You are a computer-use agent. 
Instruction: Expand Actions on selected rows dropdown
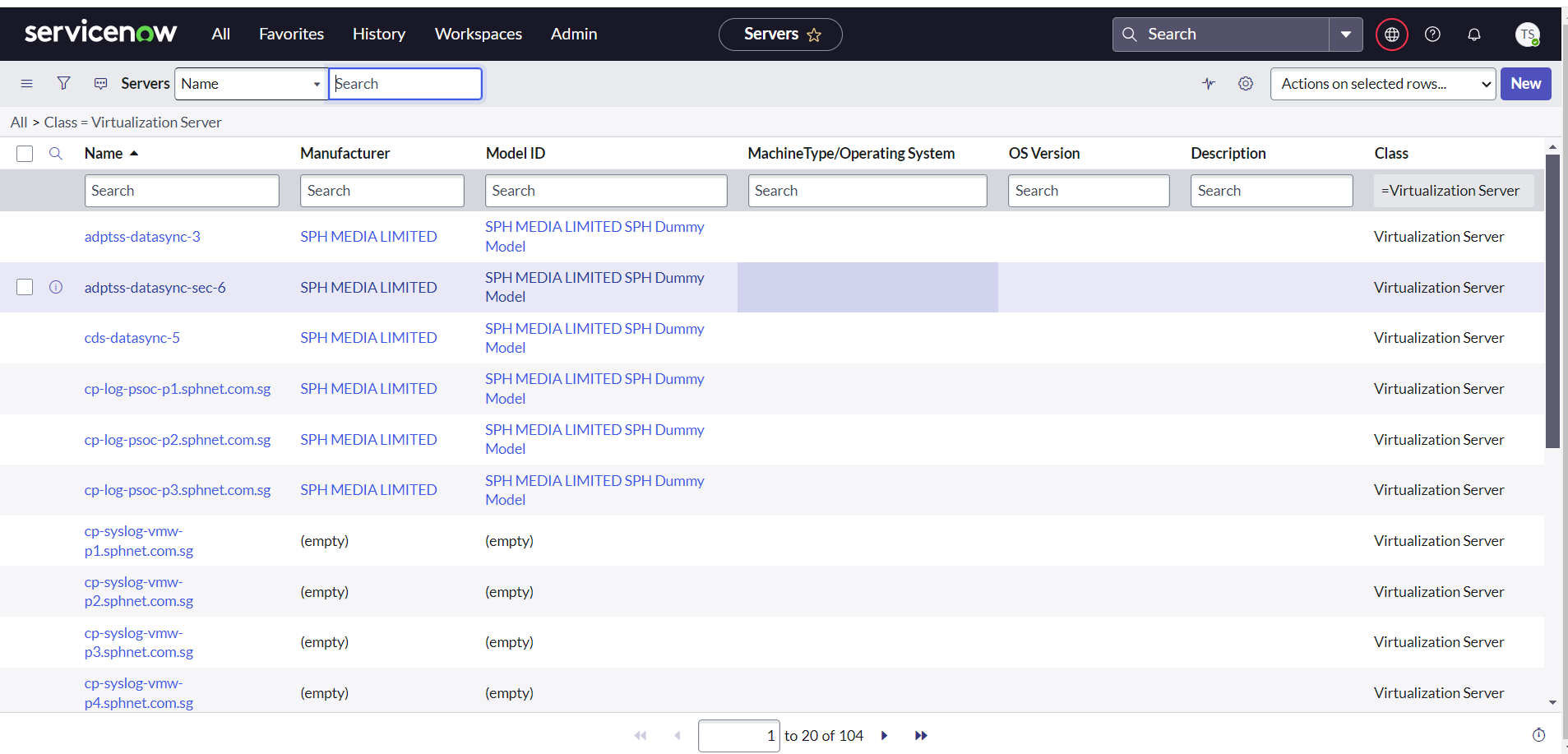tap(1383, 84)
